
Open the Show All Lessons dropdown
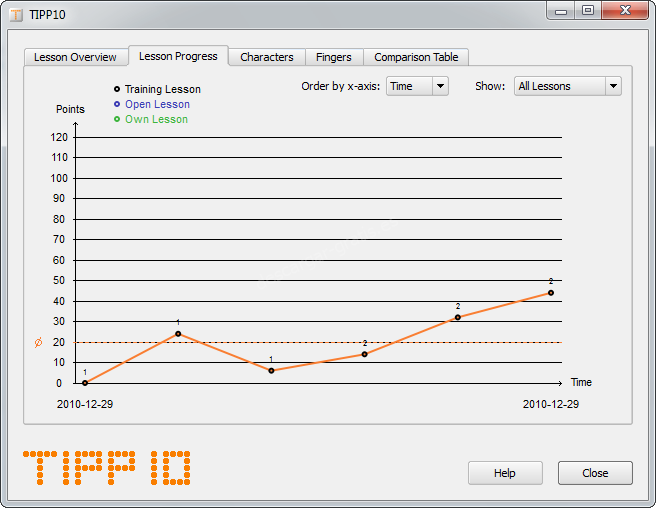pos(567,86)
